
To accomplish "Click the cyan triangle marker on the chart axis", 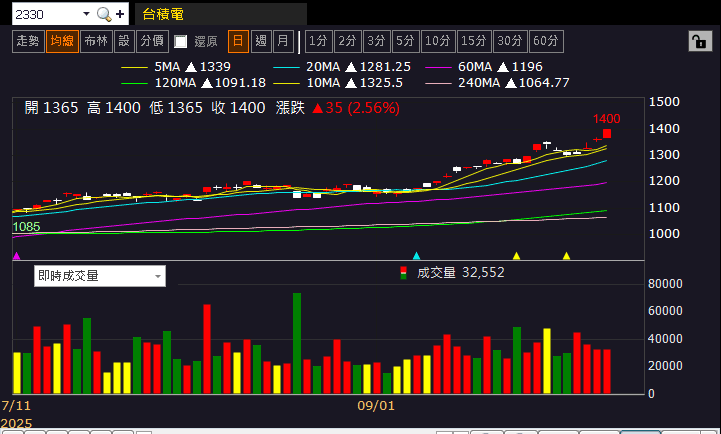I will point(417,256).
